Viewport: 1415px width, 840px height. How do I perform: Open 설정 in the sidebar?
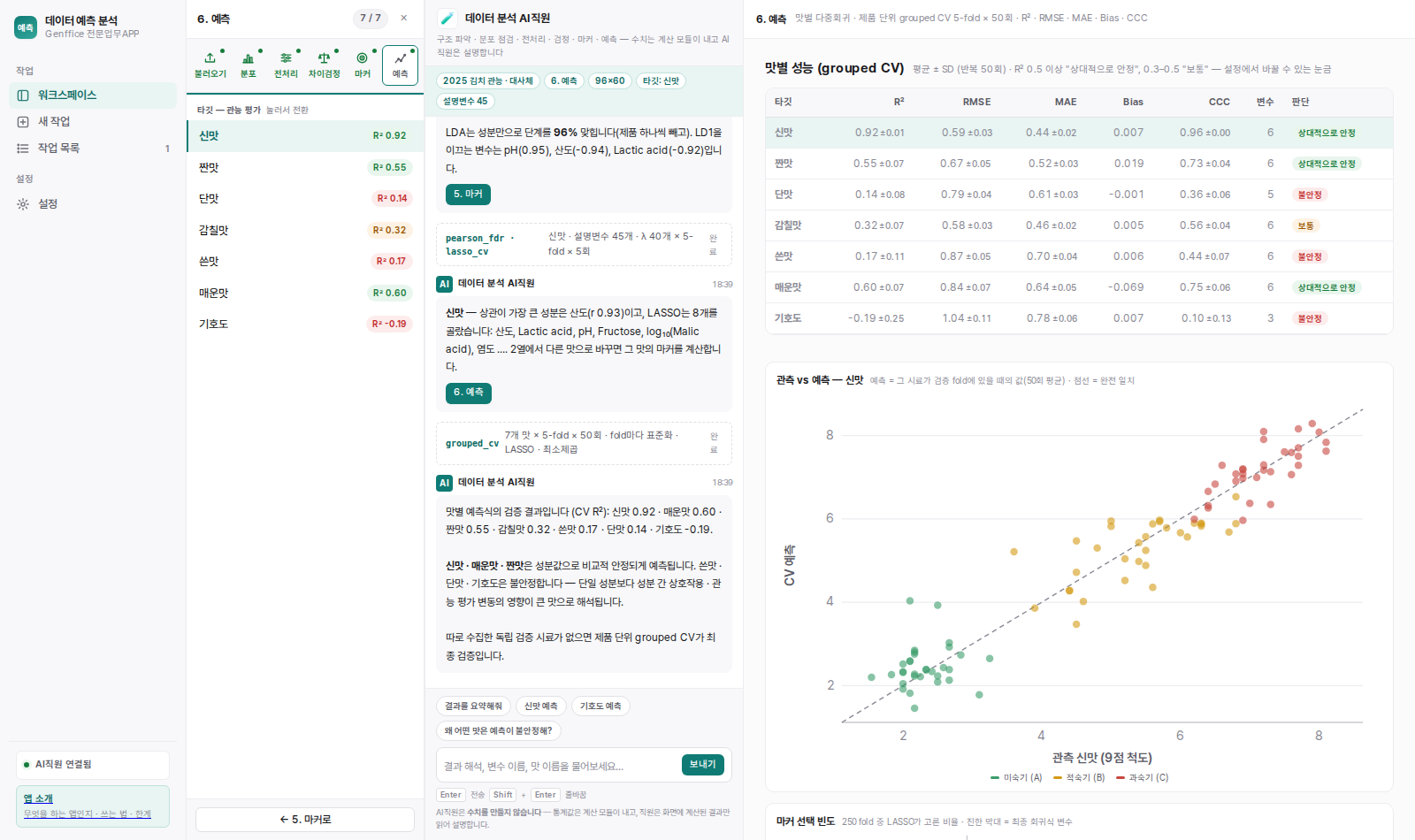(x=93, y=203)
